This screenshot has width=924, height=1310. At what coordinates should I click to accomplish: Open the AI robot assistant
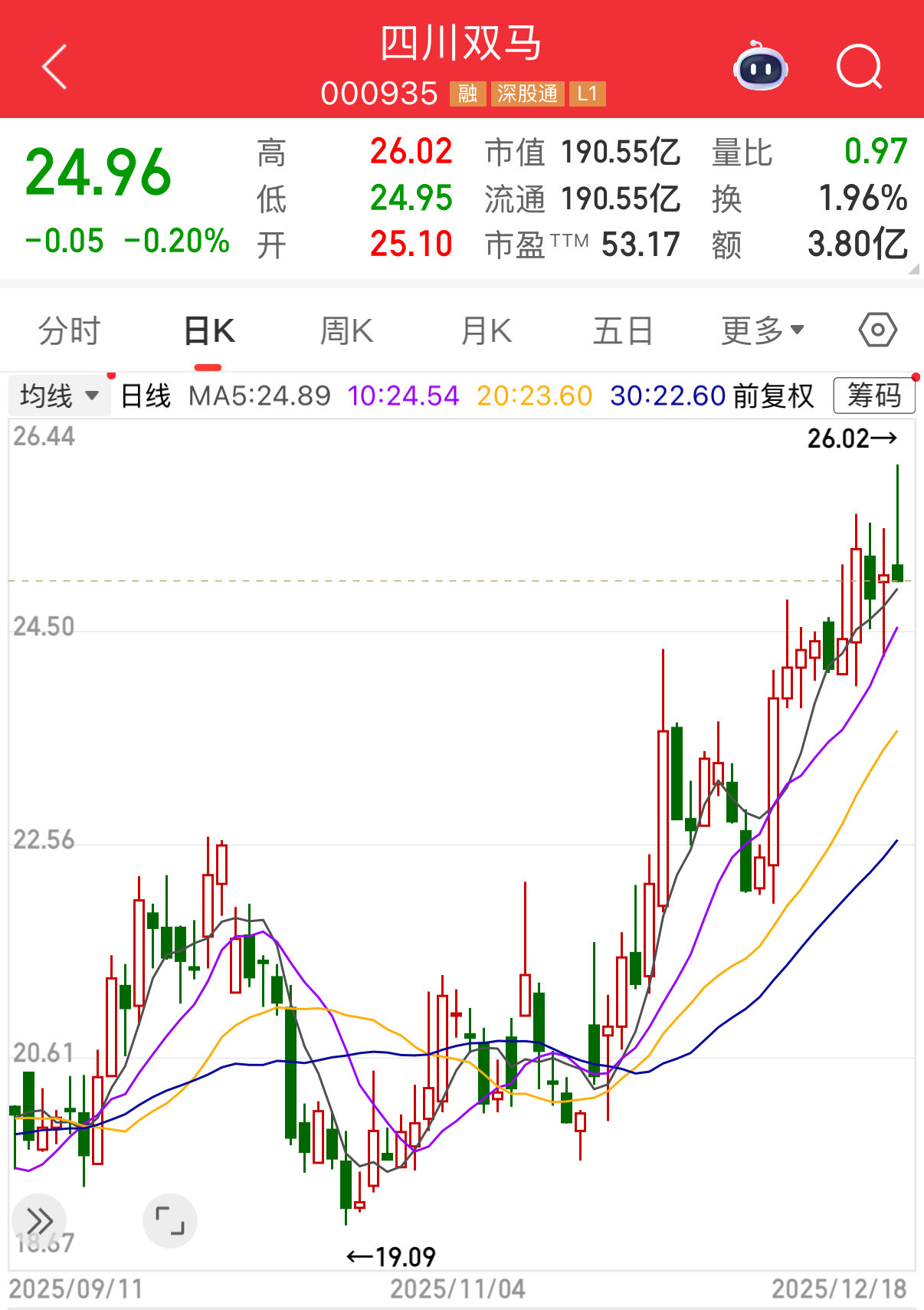click(x=759, y=67)
